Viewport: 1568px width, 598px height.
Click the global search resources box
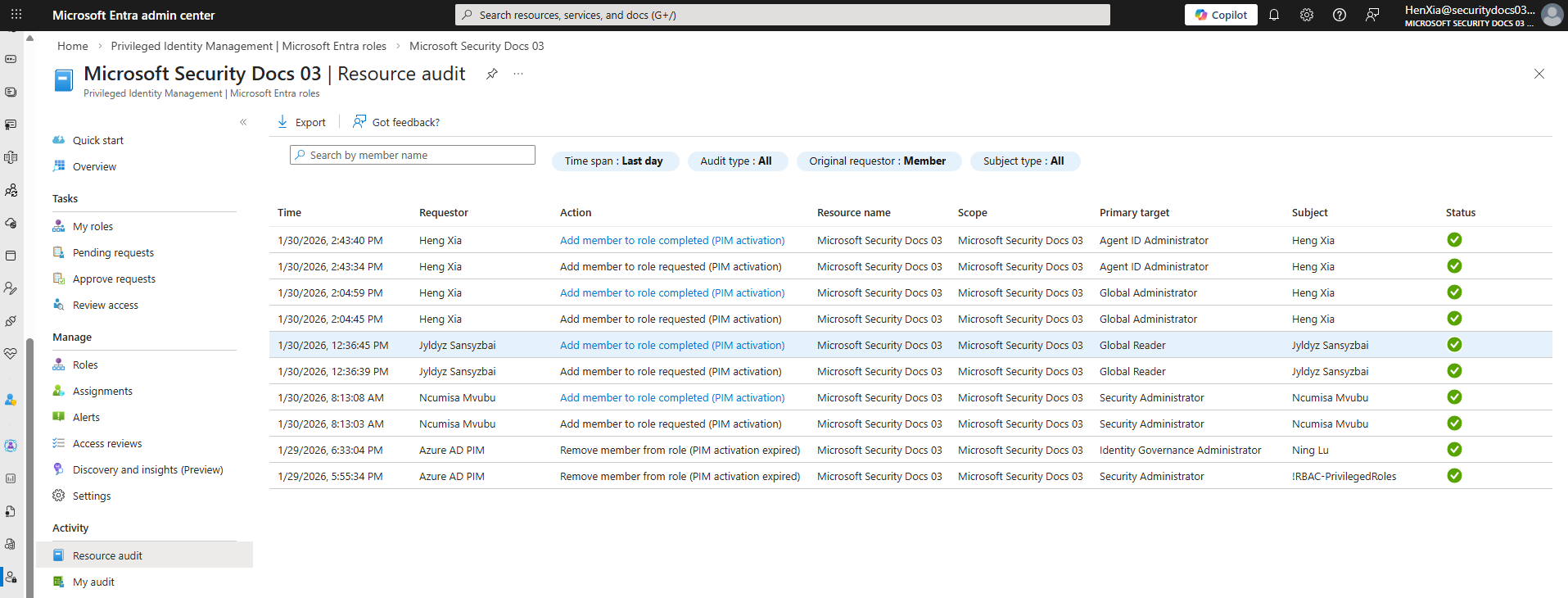click(783, 15)
